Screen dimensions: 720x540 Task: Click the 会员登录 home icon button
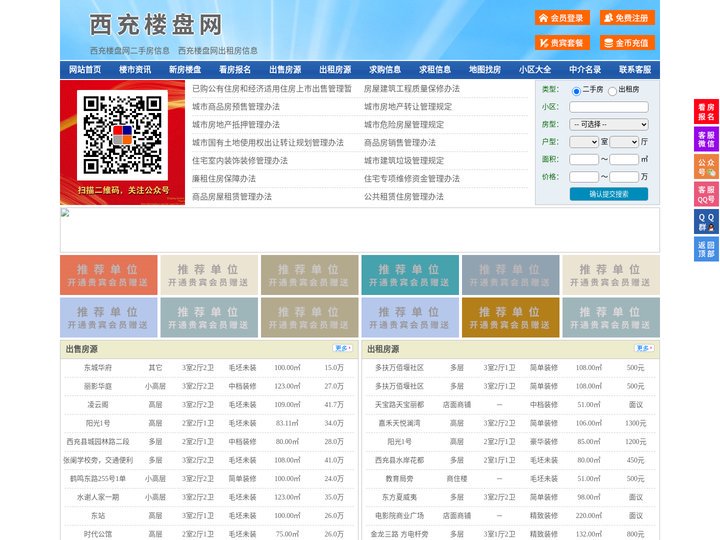(562, 18)
